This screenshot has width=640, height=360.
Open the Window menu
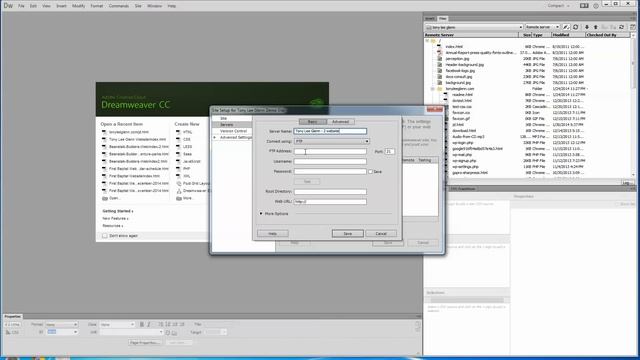click(x=154, y=6)
